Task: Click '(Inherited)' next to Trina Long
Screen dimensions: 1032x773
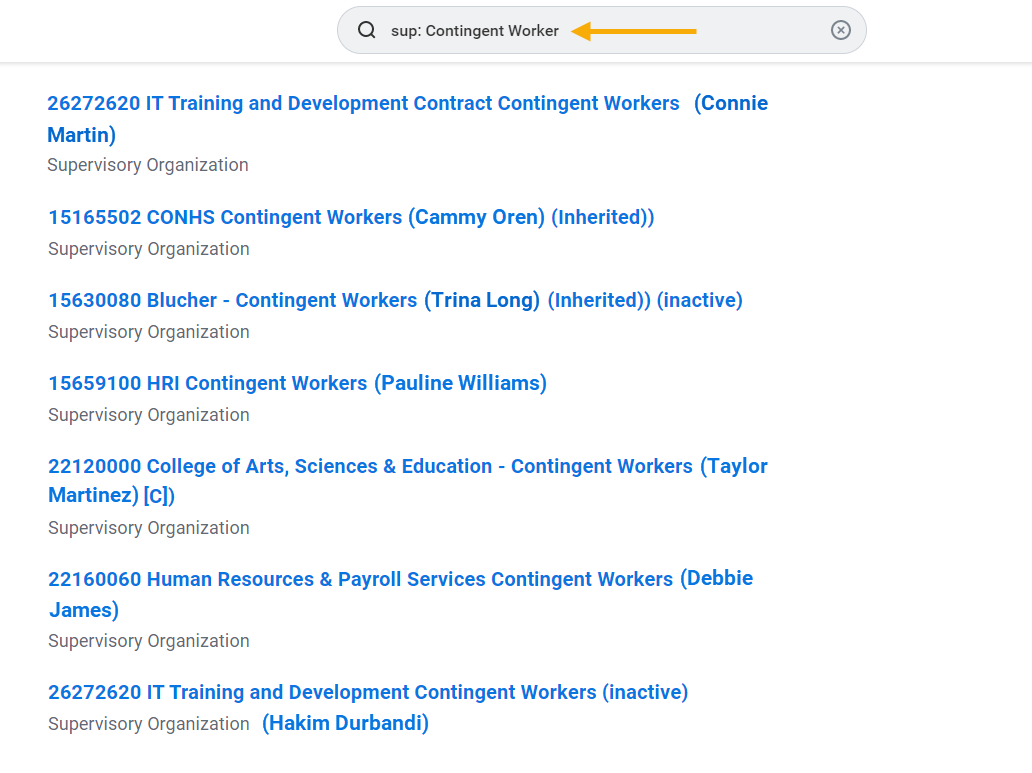Action: click(x=598, y=300)
